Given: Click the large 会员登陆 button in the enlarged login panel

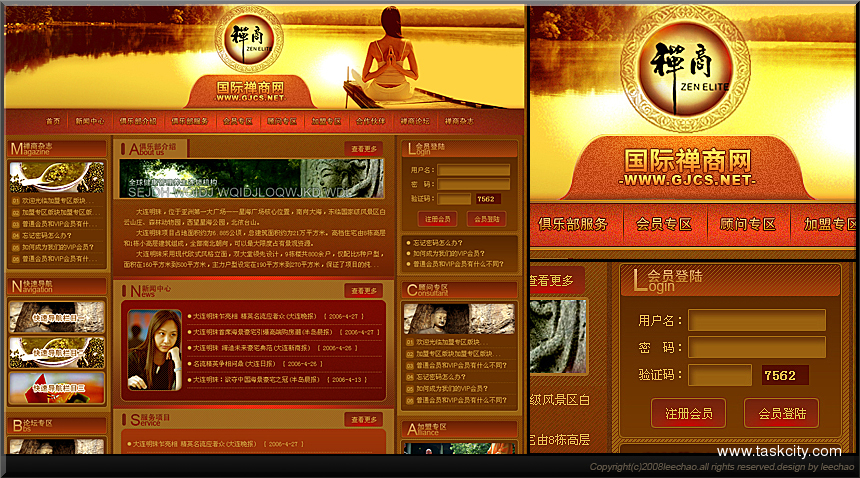Looking at the screenshot, I should 781,413.
